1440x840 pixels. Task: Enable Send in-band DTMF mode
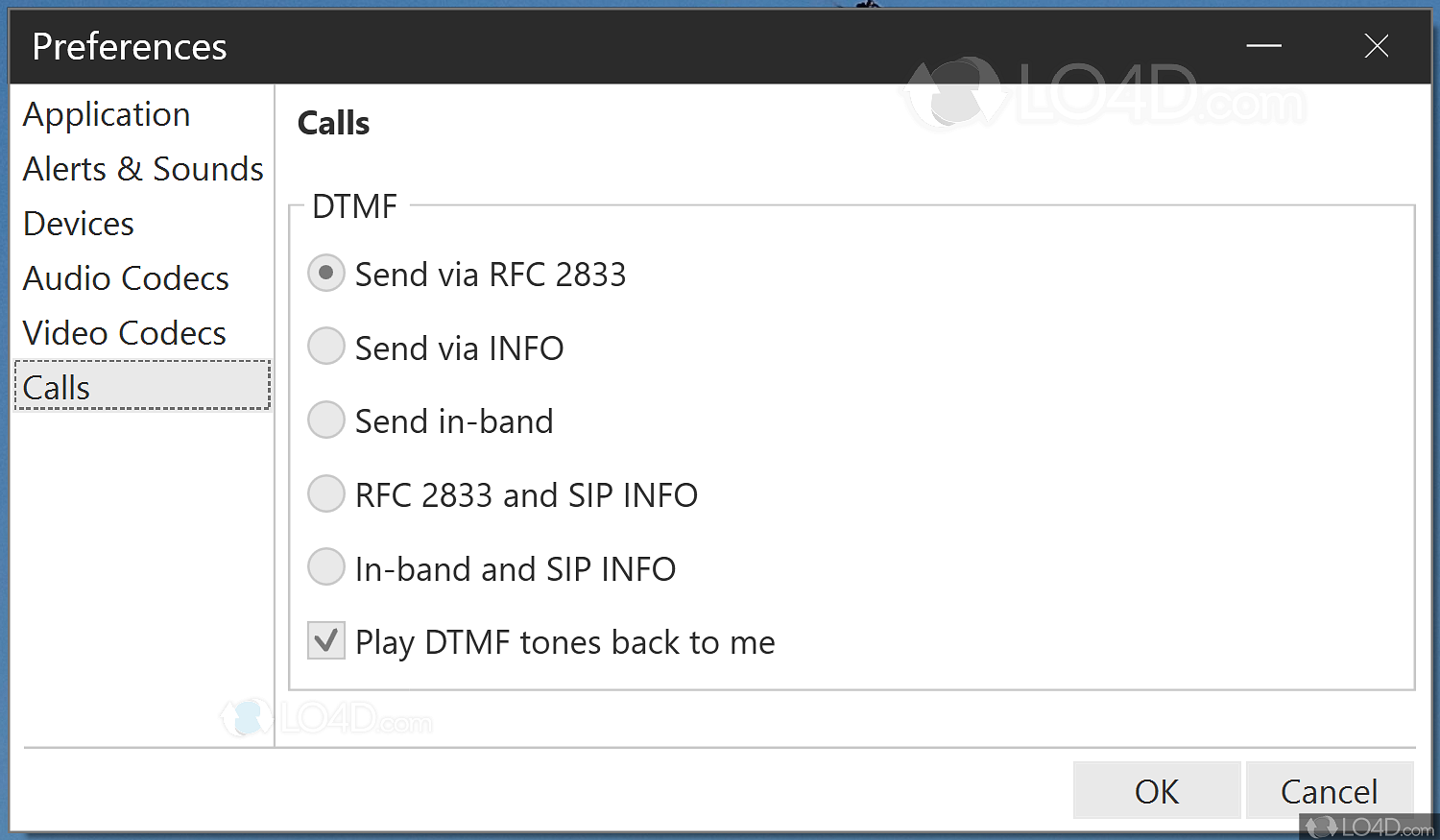pyautogui.click(x=326, y=420)
